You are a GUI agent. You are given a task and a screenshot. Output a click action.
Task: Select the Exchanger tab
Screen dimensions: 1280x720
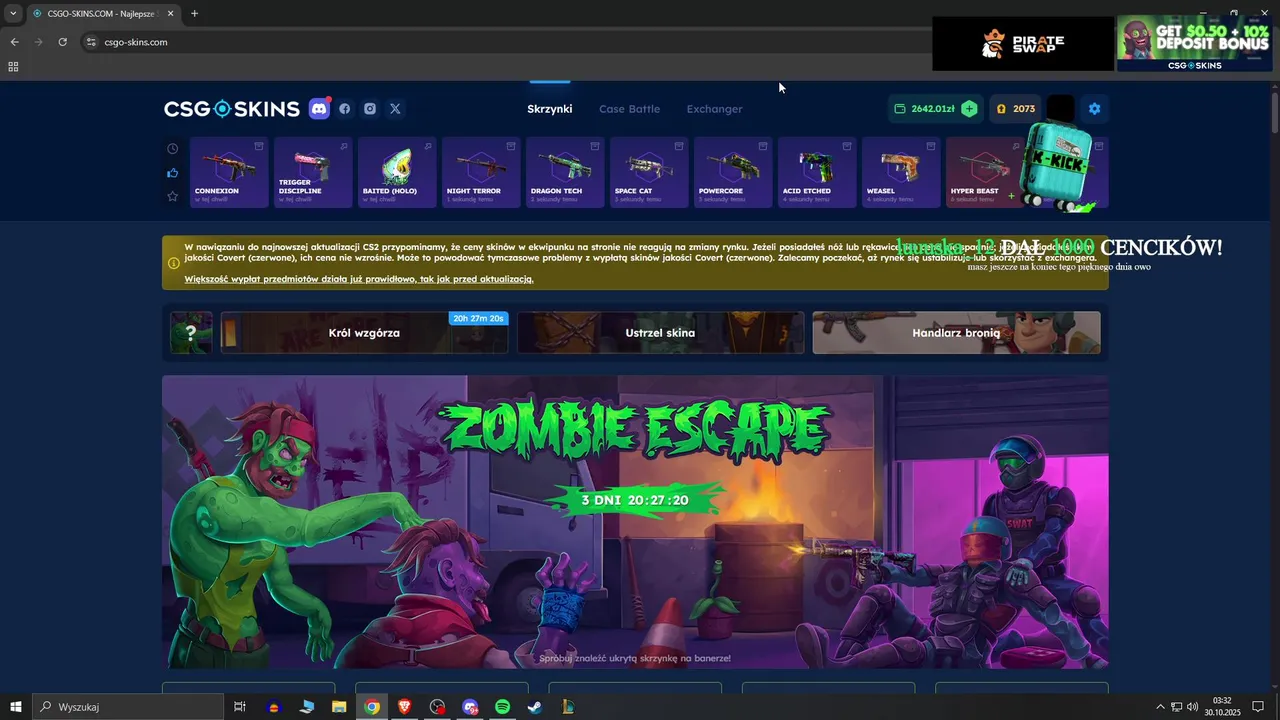714,109
